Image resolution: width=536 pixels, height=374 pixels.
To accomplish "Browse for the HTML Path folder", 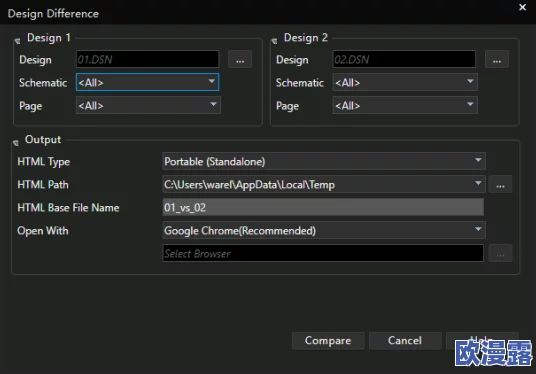I will (x=500, y=184).
